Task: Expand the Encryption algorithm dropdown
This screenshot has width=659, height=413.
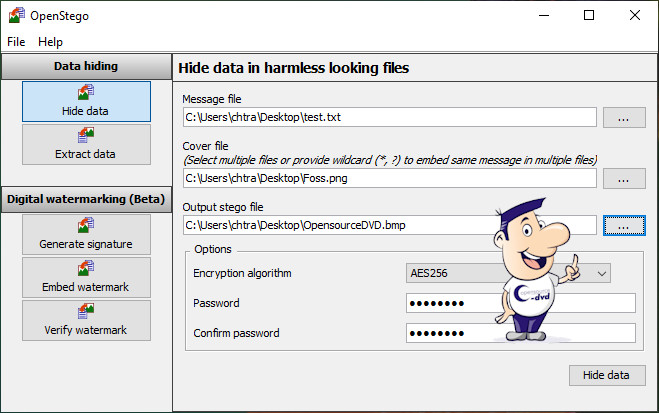Action: point(601,272)
